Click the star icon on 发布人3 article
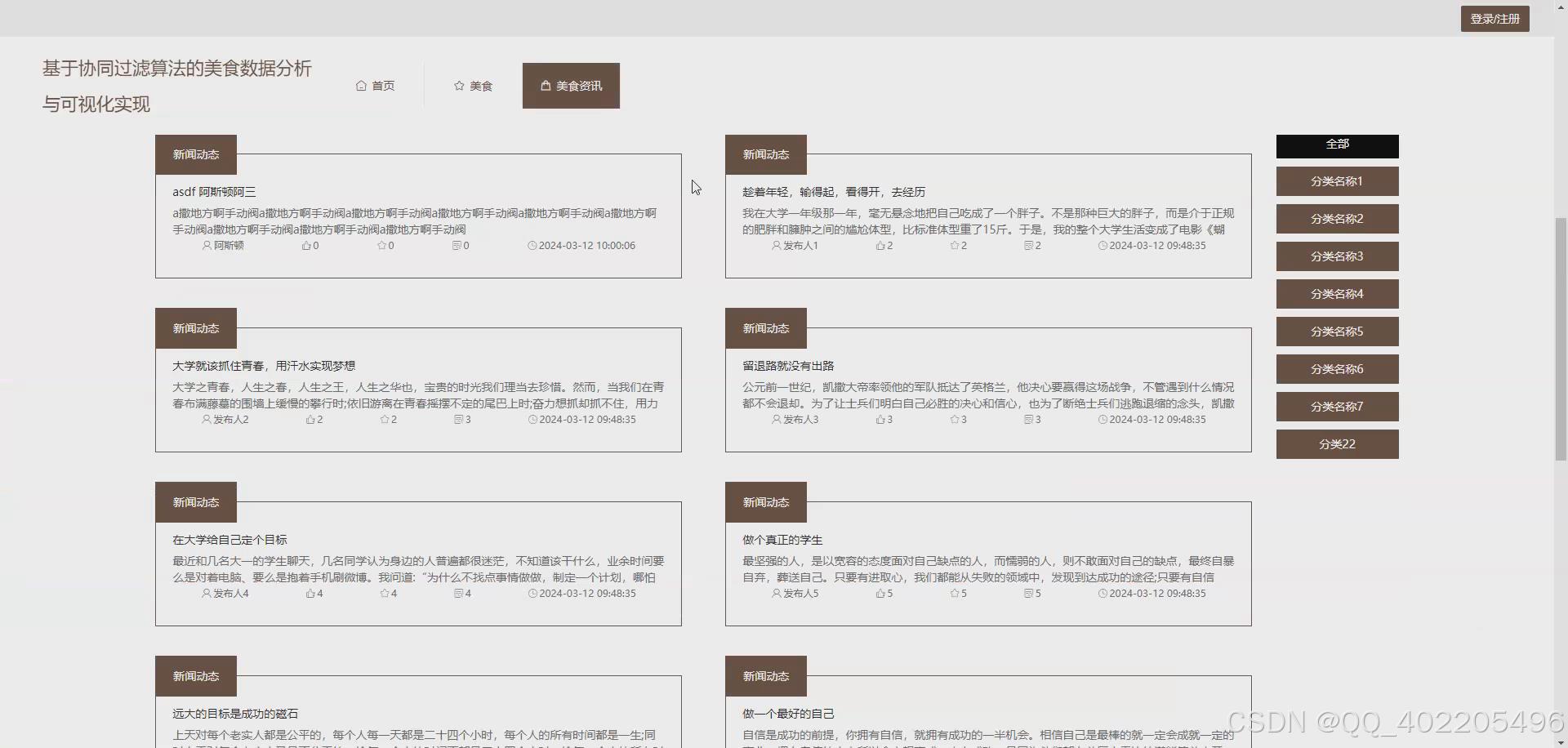Viewport: 1568px width, 748px height. (x=955, y=420)
